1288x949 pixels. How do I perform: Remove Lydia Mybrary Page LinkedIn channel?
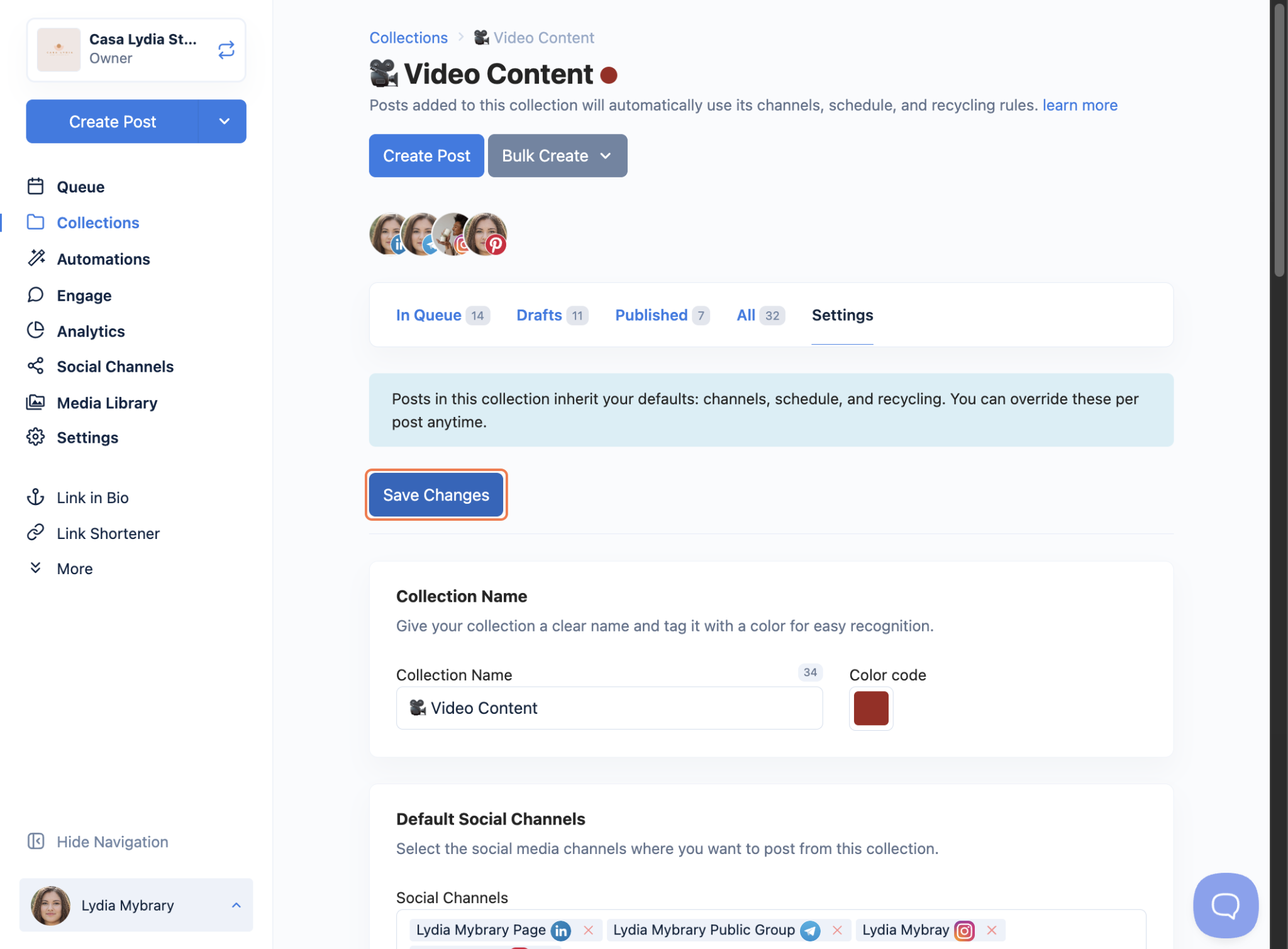pos(589,930)
